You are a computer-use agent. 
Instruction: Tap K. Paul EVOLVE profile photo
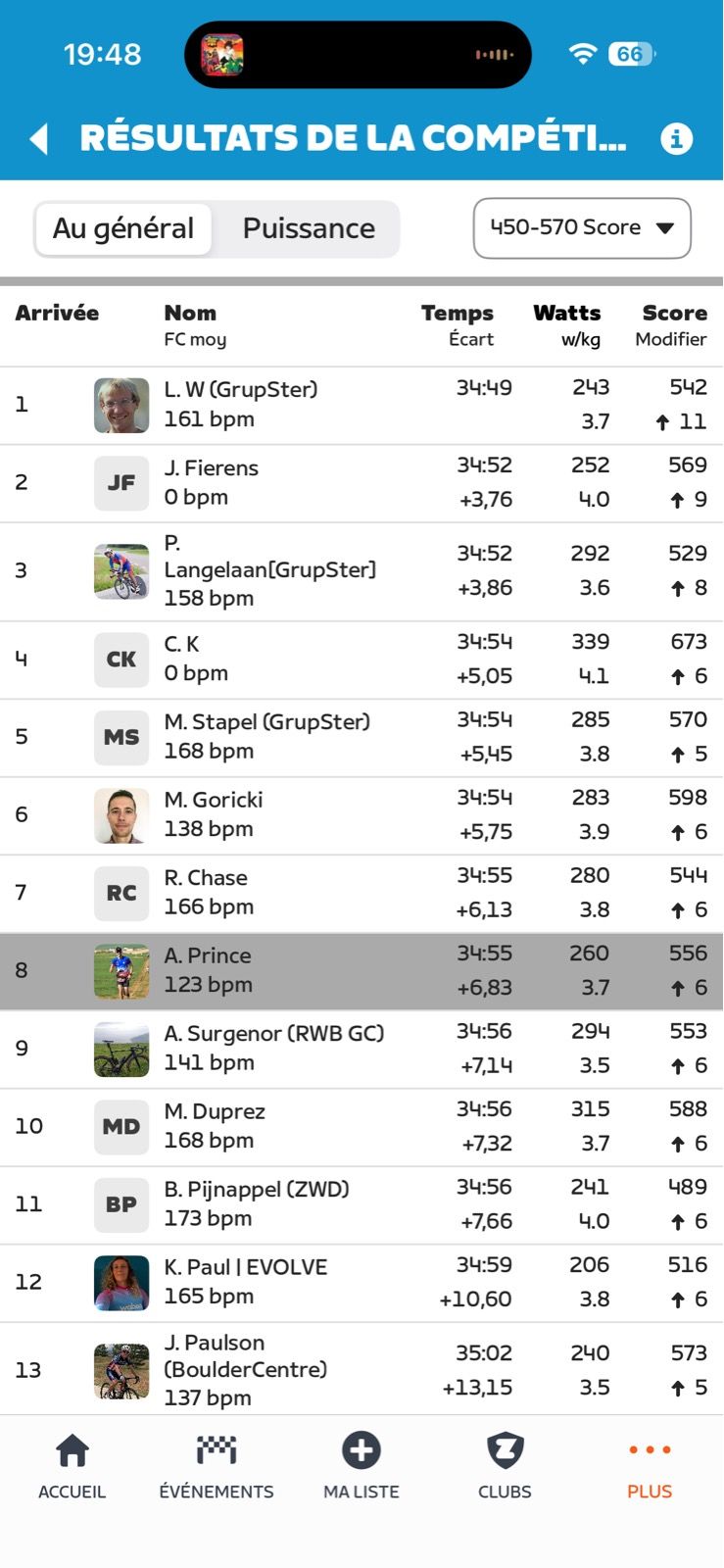tap(121, 1282)
